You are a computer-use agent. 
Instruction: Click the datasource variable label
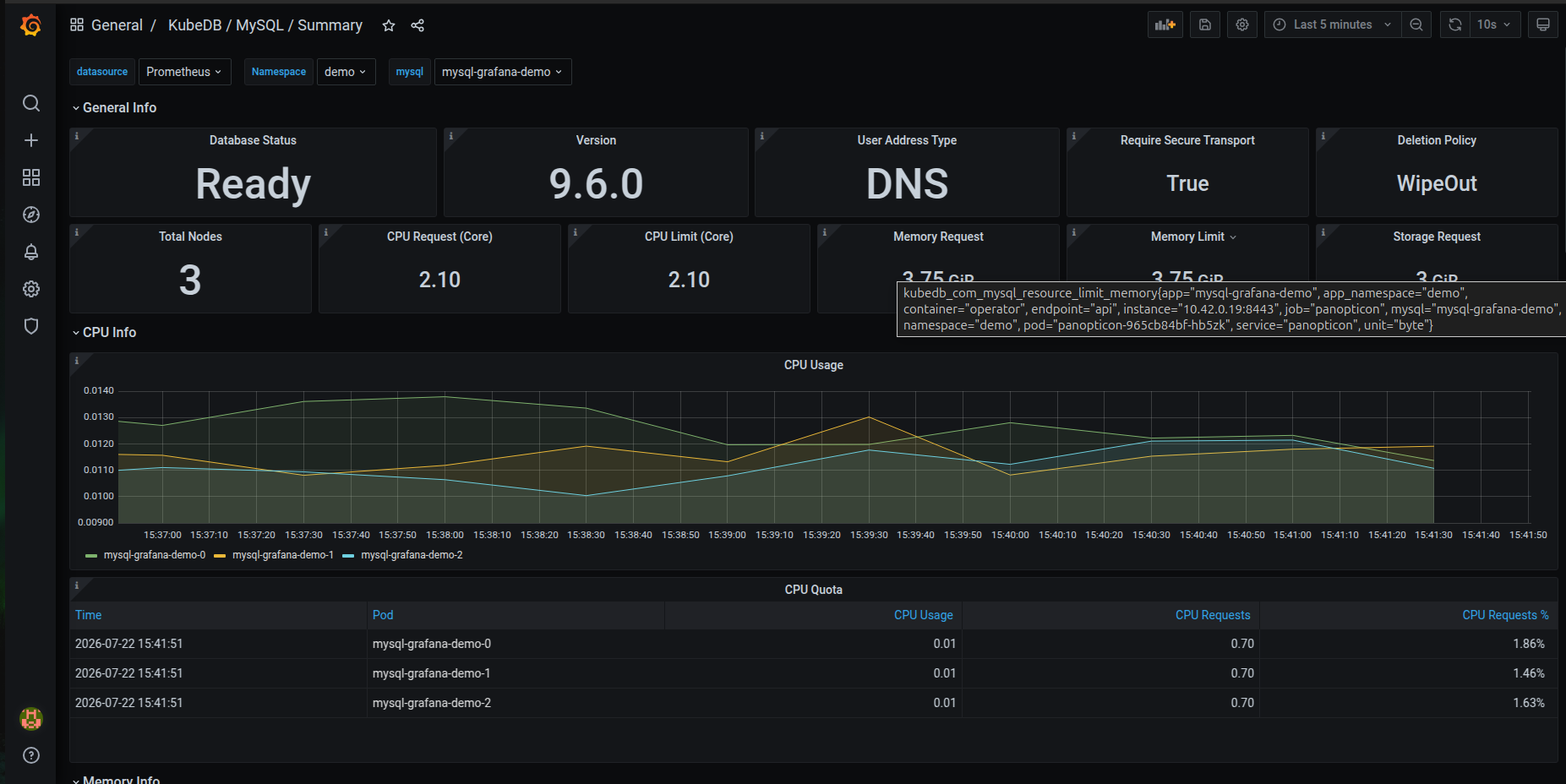coord(102,72)
